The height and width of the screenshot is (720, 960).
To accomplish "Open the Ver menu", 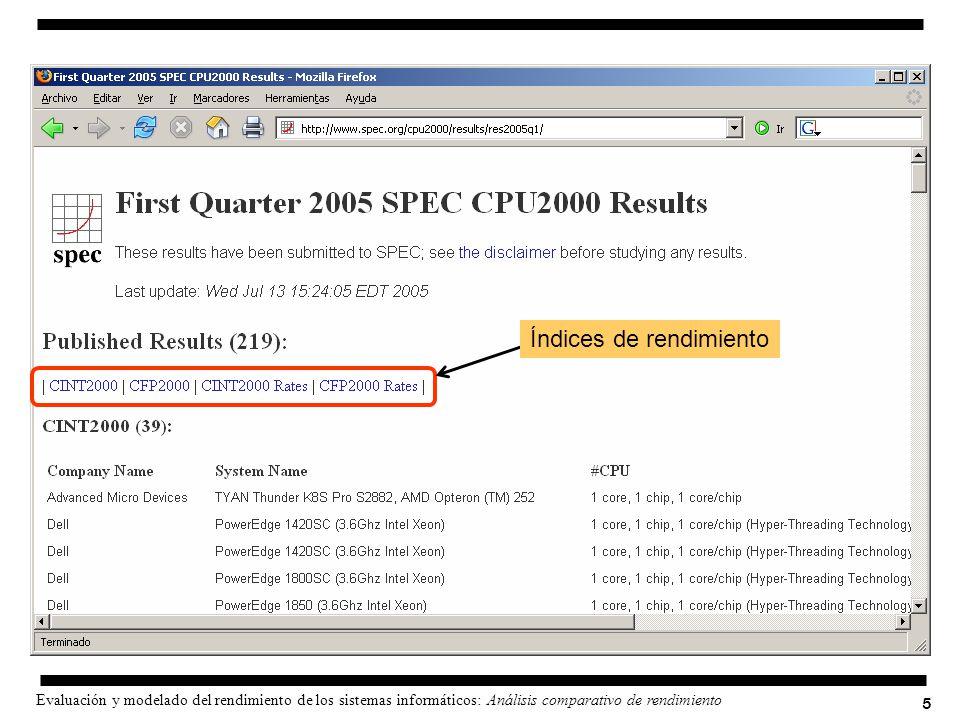I will coord(145,98).
